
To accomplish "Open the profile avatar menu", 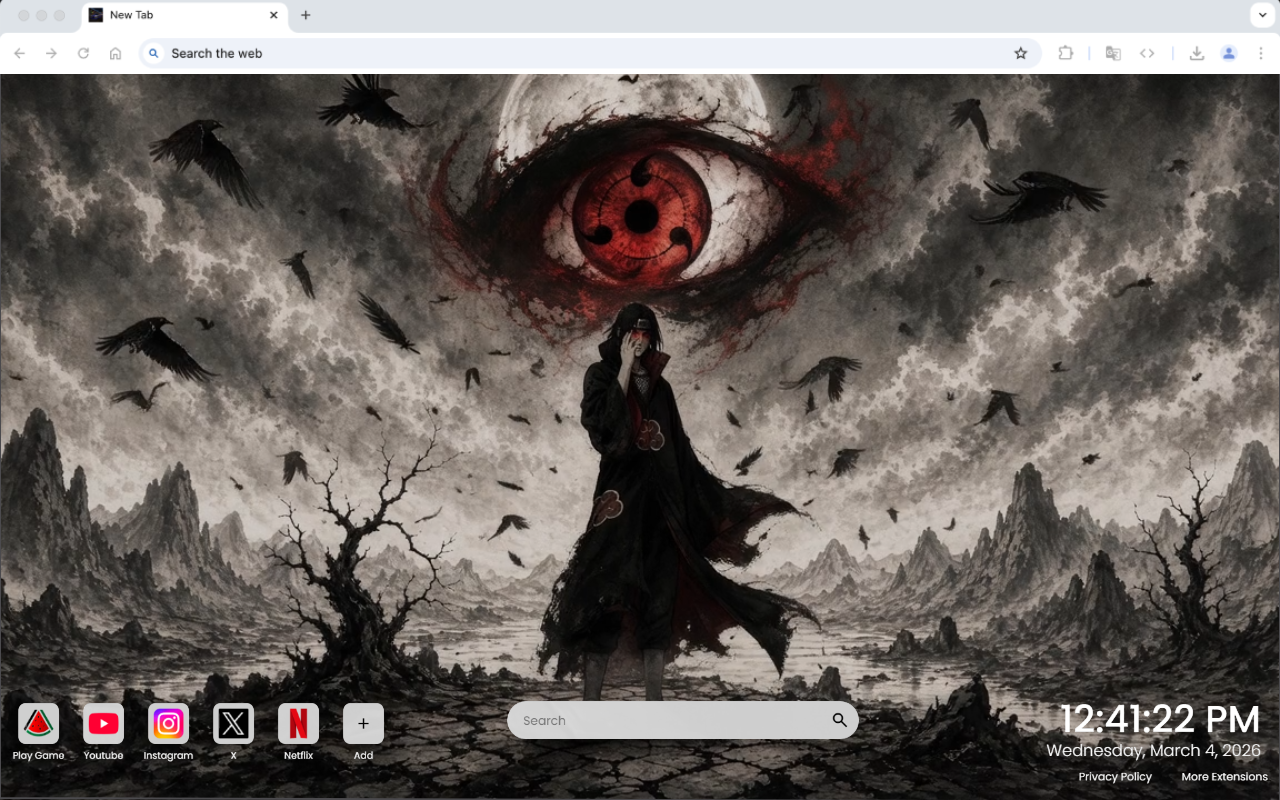I will pyautogui.click(x=1229, y=53).
